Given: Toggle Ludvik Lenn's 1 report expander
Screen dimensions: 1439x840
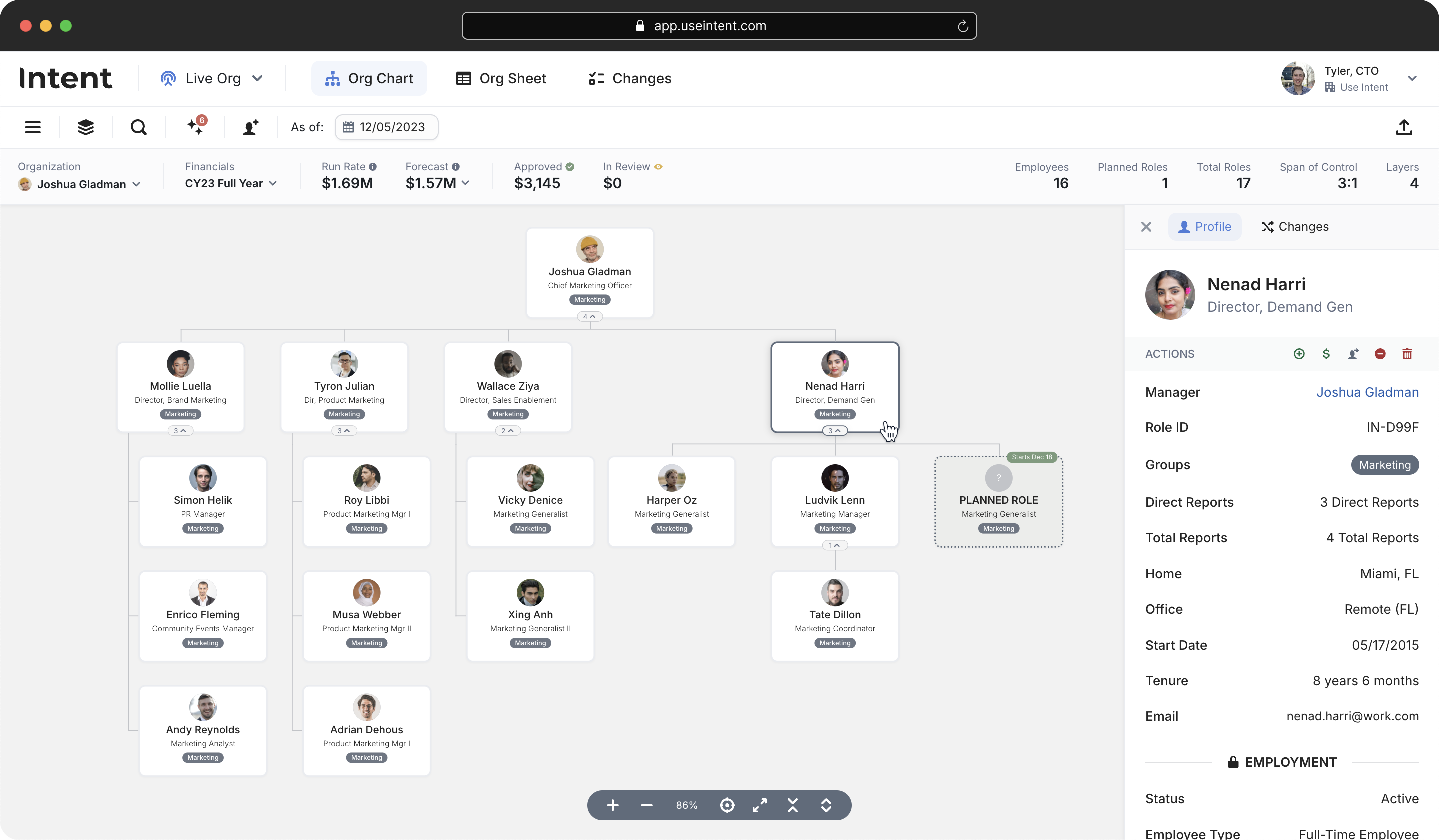Looking at the screenshot, I should click(835, 545).
